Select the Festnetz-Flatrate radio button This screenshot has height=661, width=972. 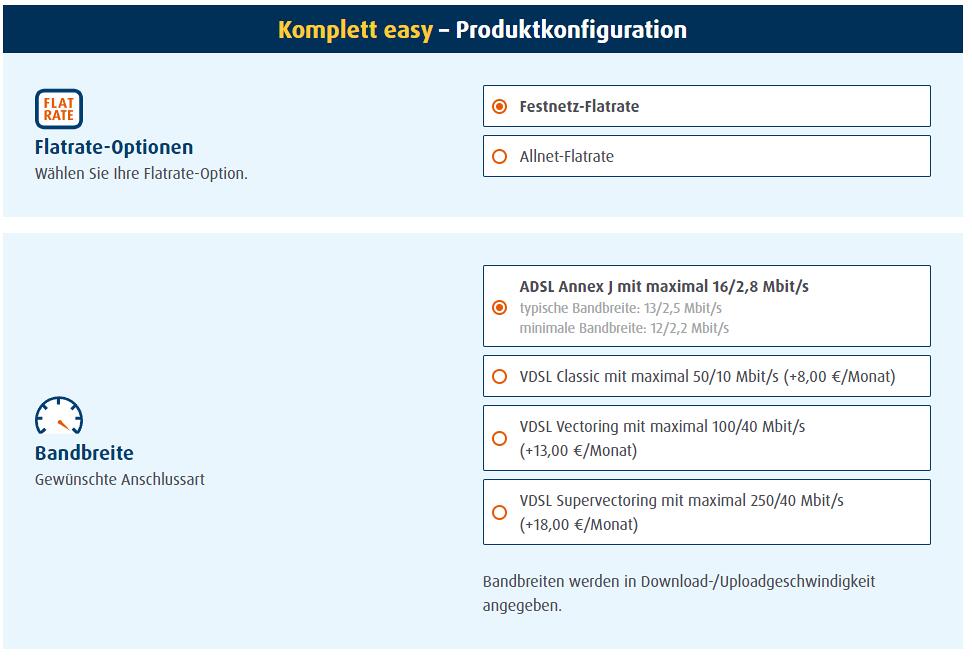click(500, 107)
